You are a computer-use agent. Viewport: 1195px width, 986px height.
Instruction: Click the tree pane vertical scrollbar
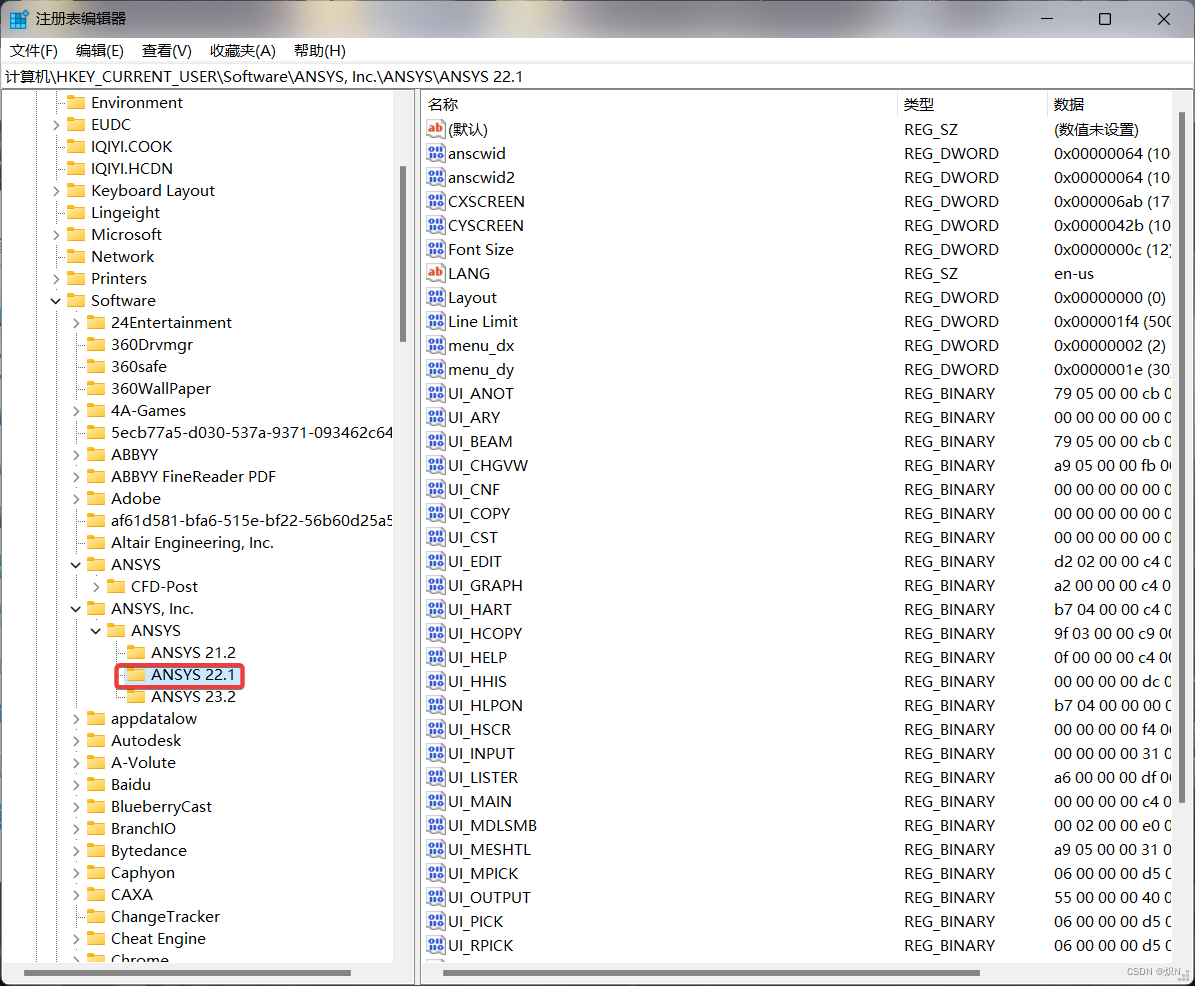402,254
